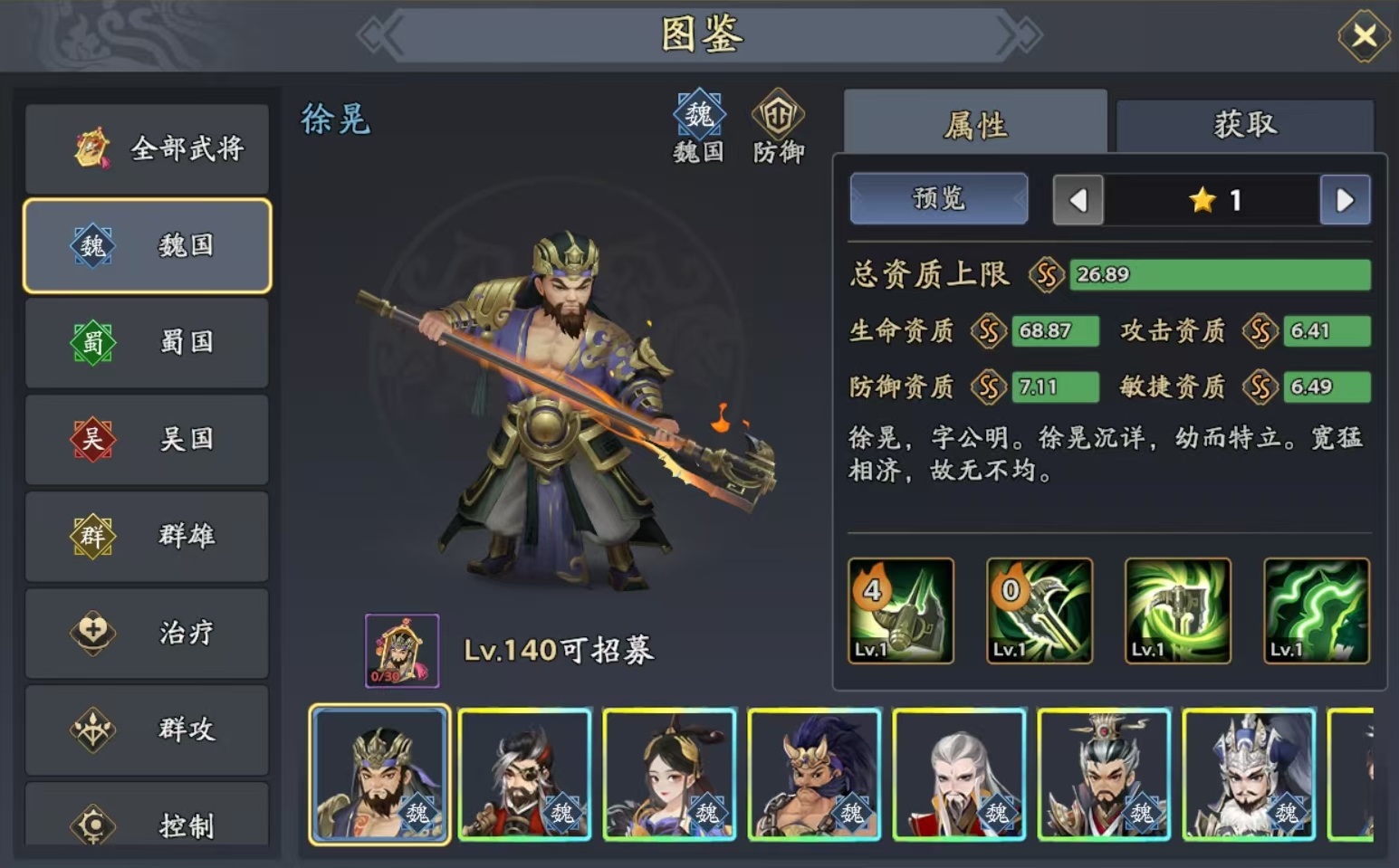Screen dimensions: 1399x868
Task: Filter heroes by 治疗 role
Action: point(147,633)
